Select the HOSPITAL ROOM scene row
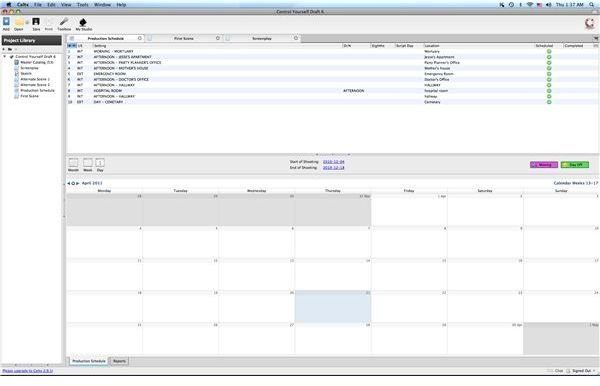600x386 pixels. (333, 91)
